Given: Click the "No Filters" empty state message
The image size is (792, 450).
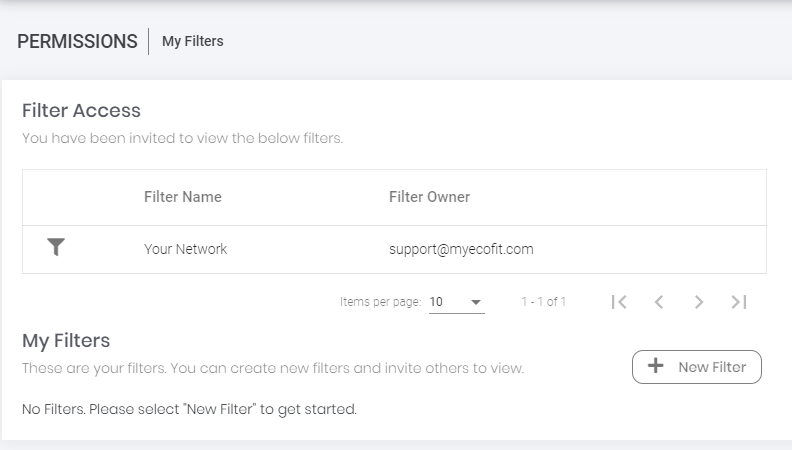Looking at the screenshot, I should tap(189, 409).
